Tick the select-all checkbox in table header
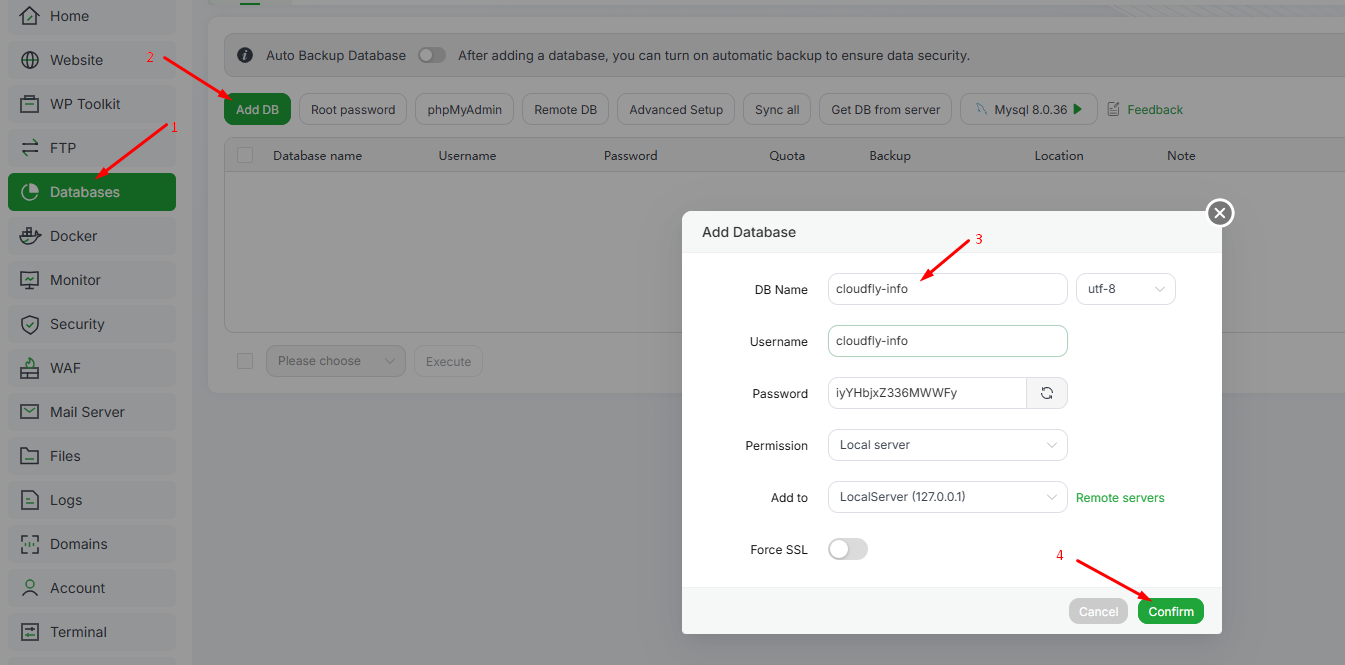Image resolution: width=1345 pixels, height=665 pixels. [x=245, y=155]
